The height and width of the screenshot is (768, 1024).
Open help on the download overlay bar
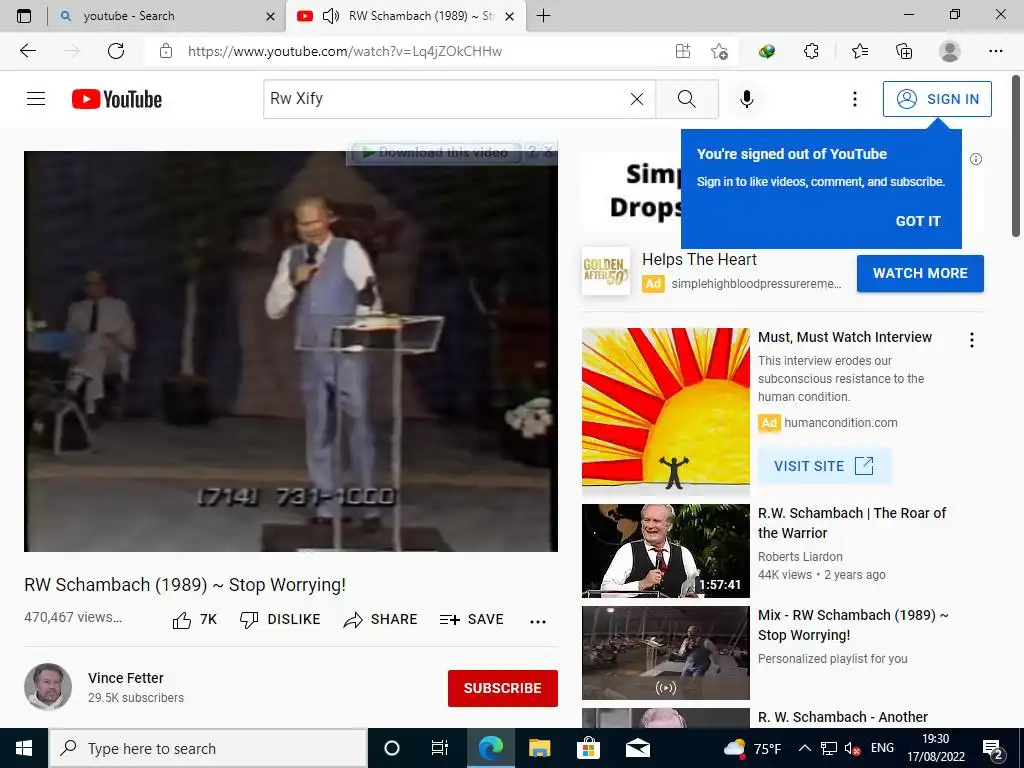(x=532, y=152)
